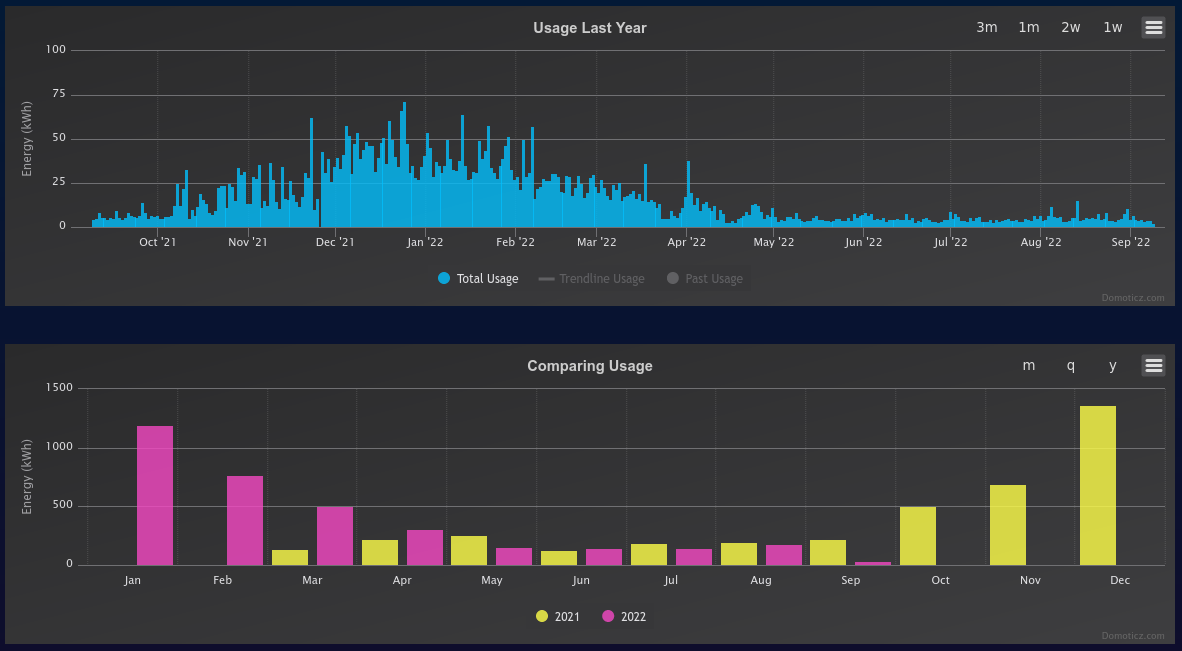The height and width of the screenshot is (651, 1182).
Task: Click the "Jul '22" axis label
Action: pos(951,242)
